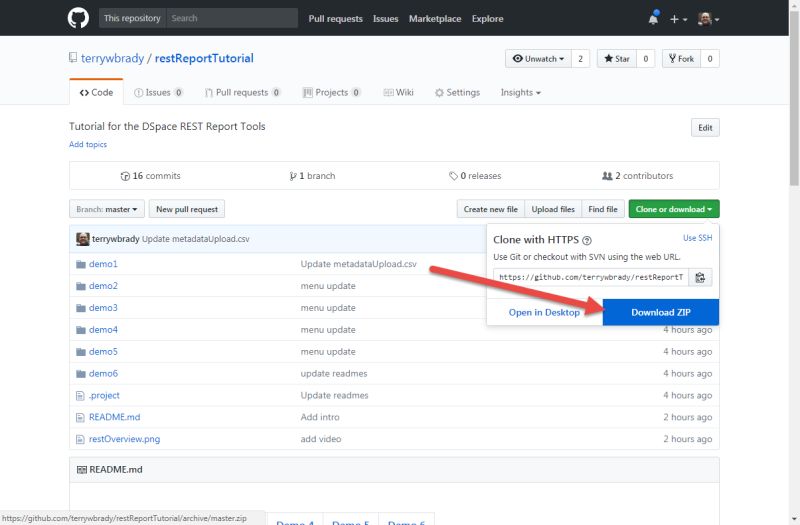Open Marketplace in top navigation
This screenshot has height=525, width=800.
(x=435, y=19)
